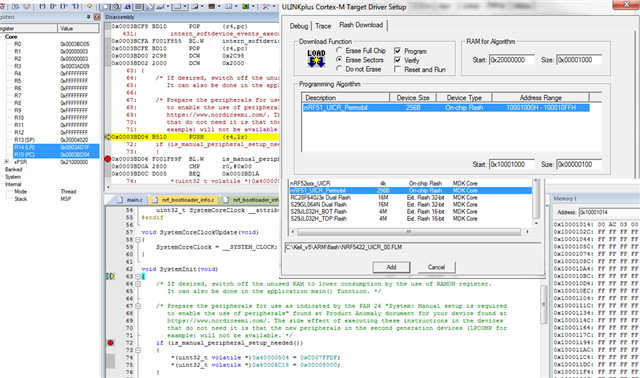Image resolution: width=640 pixels, height=378 pixels.
Task: Click the red breakpoint marker on source line 72
Action: click(x=110, y=343)
